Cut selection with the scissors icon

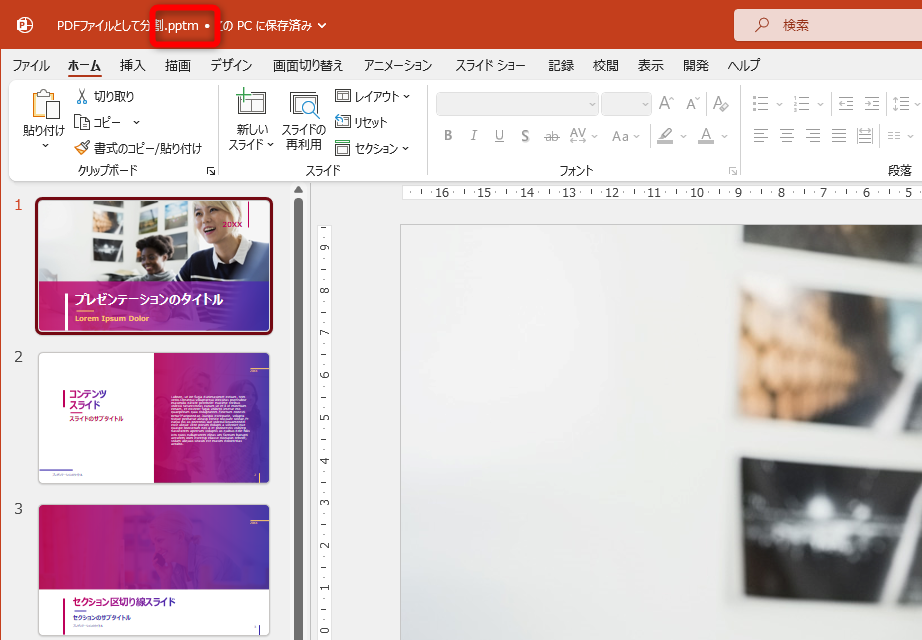[x=82, y=96]
